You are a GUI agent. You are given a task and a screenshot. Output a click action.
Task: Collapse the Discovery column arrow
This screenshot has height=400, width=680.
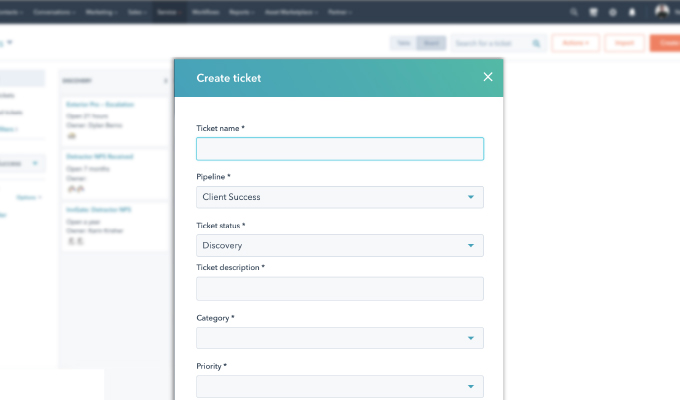pyautogui.click(x=166, y=79)
